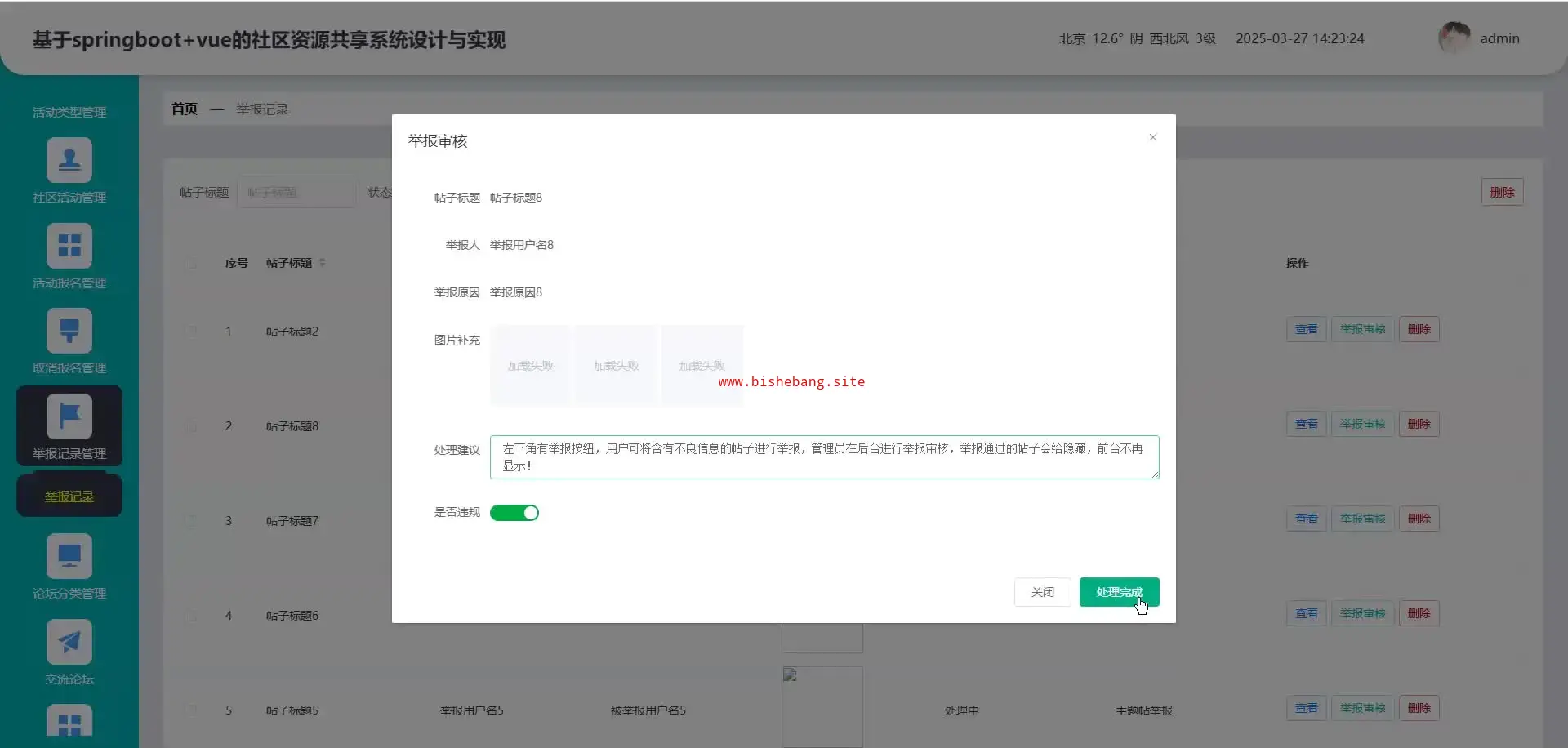Click the 举报原因8 value in dialog

coord(516,292)
